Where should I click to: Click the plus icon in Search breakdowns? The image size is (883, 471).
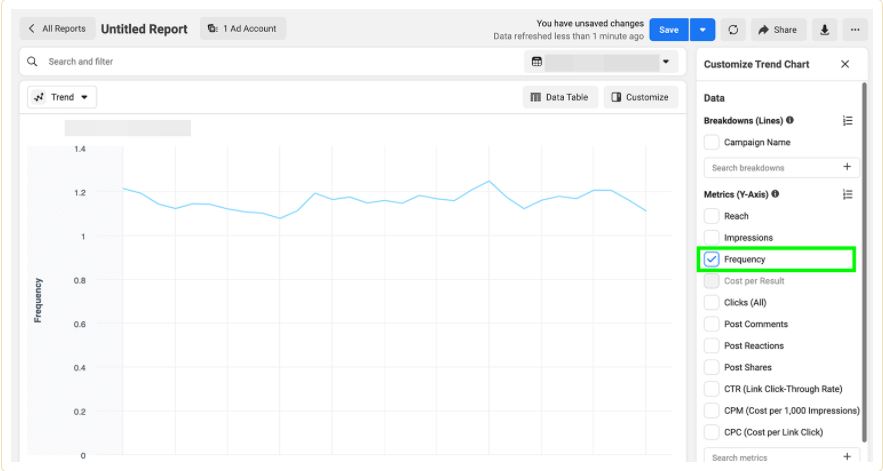click(846, 167)
